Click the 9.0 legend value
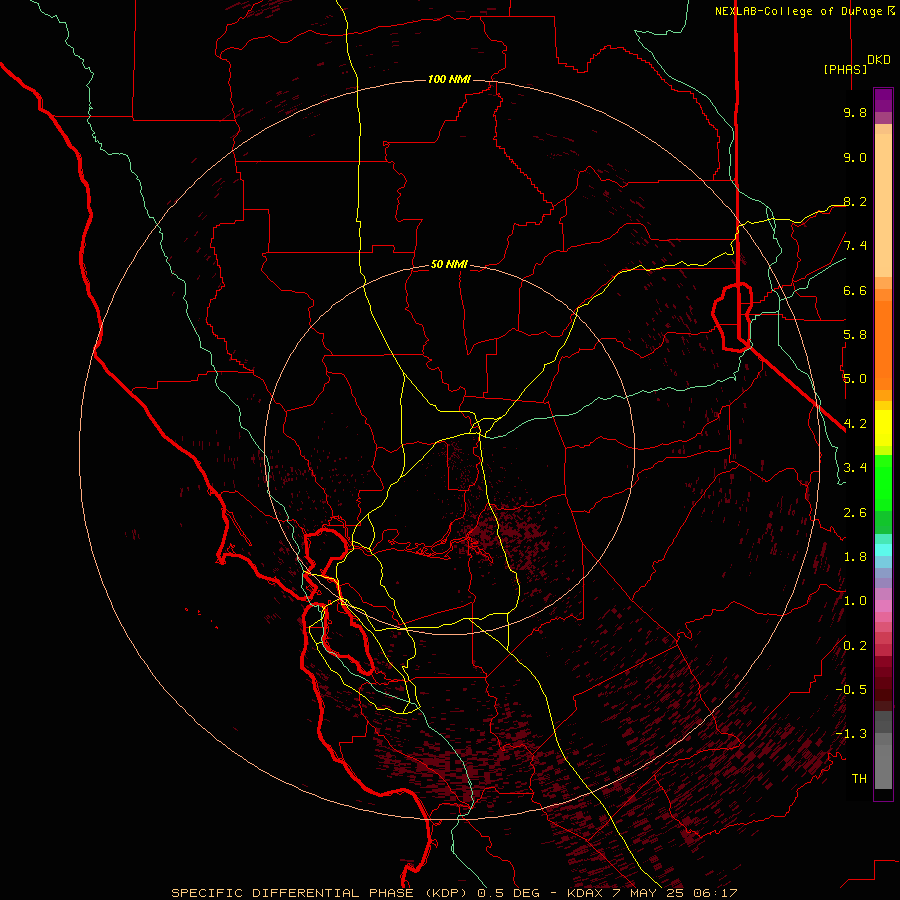 (x=855, y=157)
